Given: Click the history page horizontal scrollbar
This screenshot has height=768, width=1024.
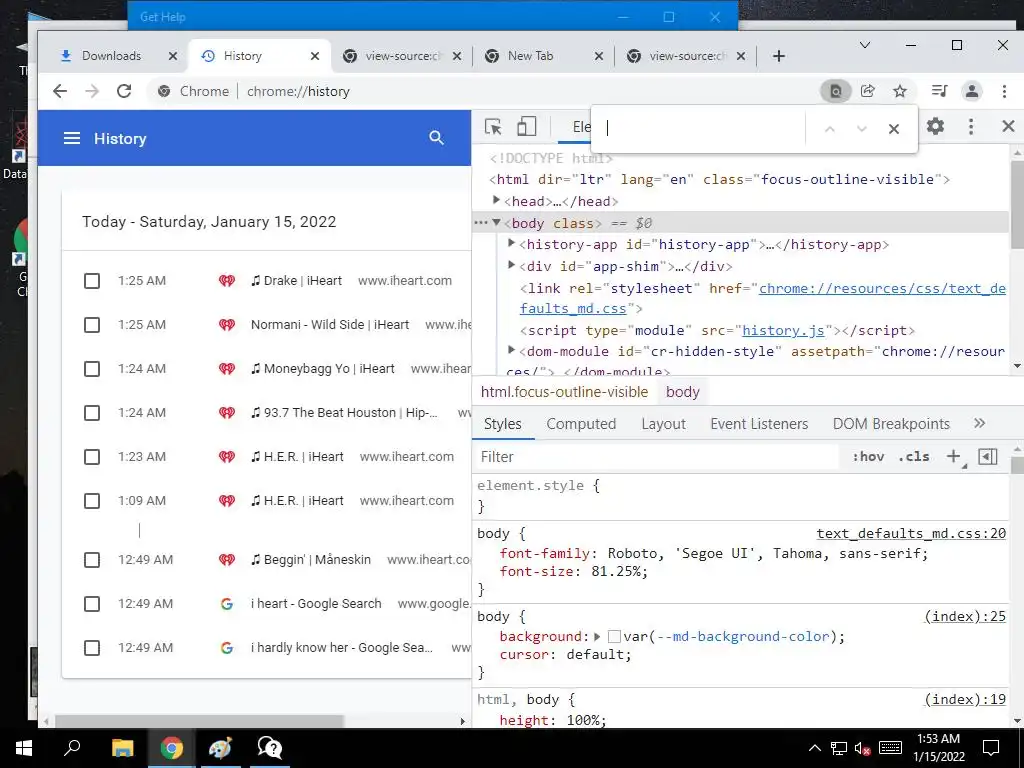Looking at the screenshot, I should click(x=199, y=721).
